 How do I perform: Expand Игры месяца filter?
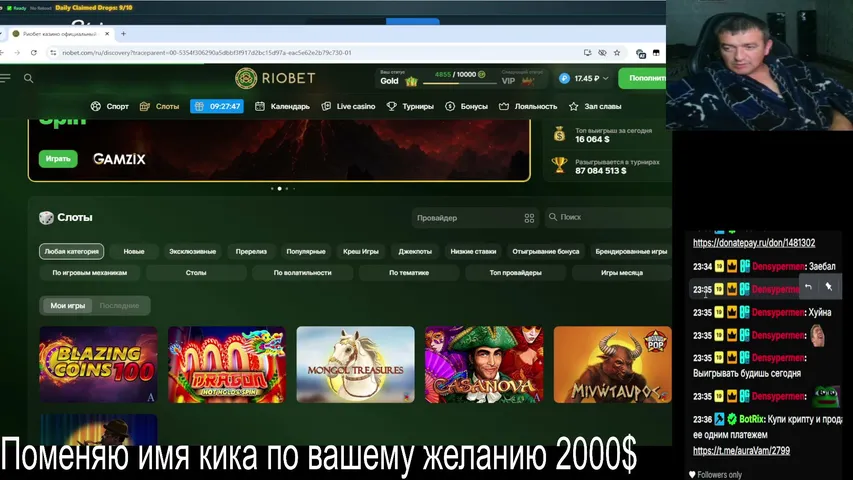pyautogui.click(x=622, y=273)
